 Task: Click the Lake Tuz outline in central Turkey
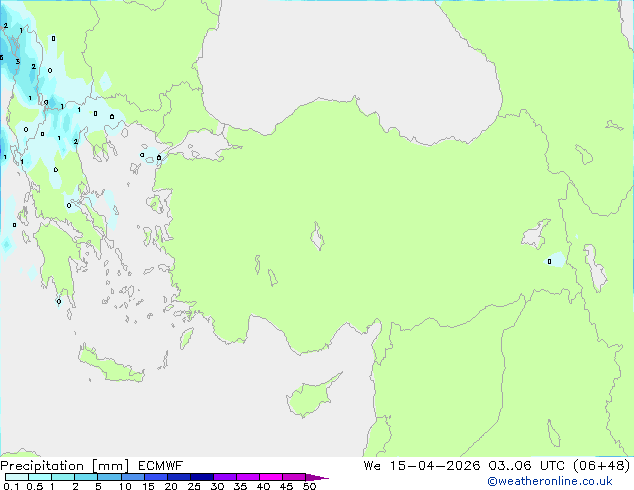click(x=317, y=236)
